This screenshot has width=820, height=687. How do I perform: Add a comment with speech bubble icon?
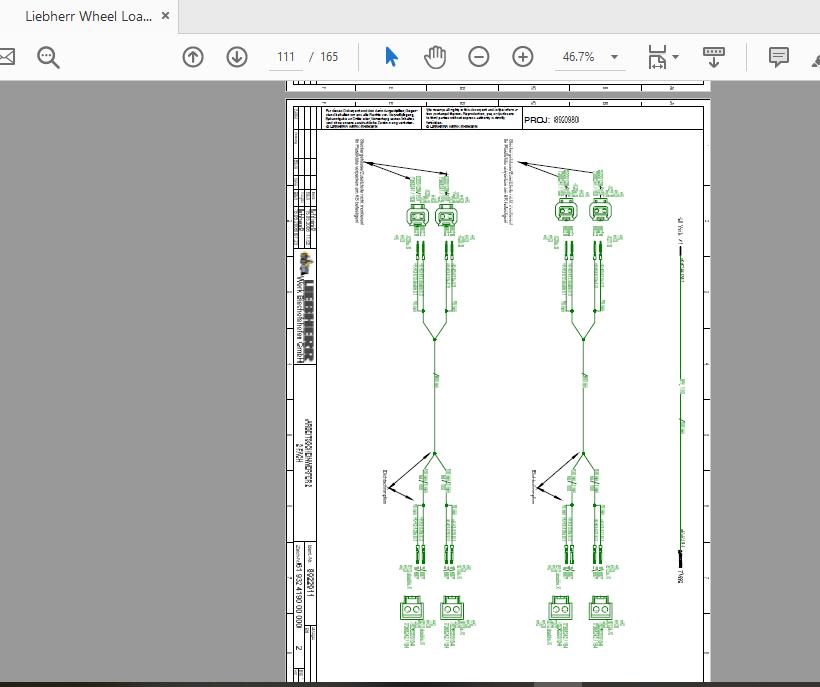tap(779, 57)
